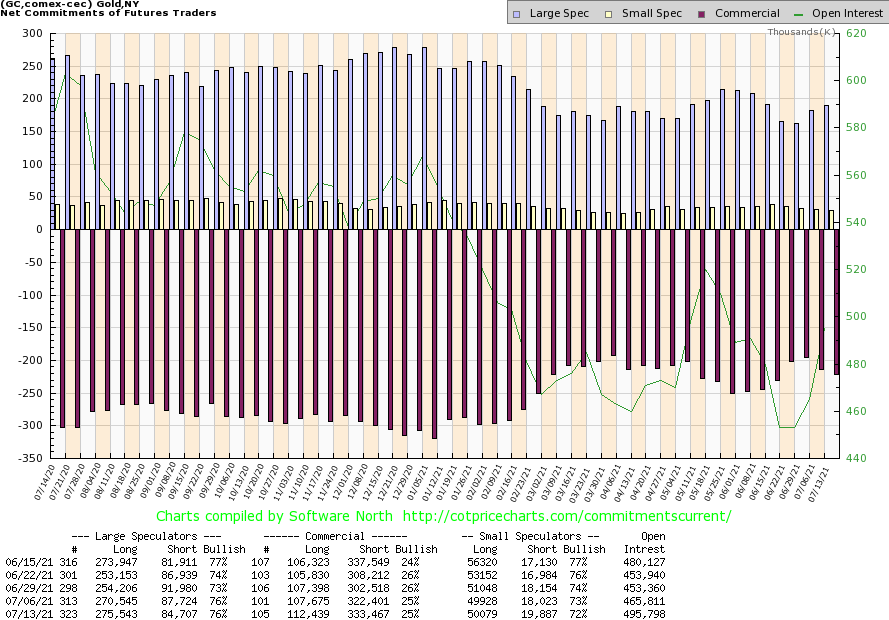Click the Commercial purple legend swatch
This screenshot has width=889, height=620.
[x=676, y=14]
